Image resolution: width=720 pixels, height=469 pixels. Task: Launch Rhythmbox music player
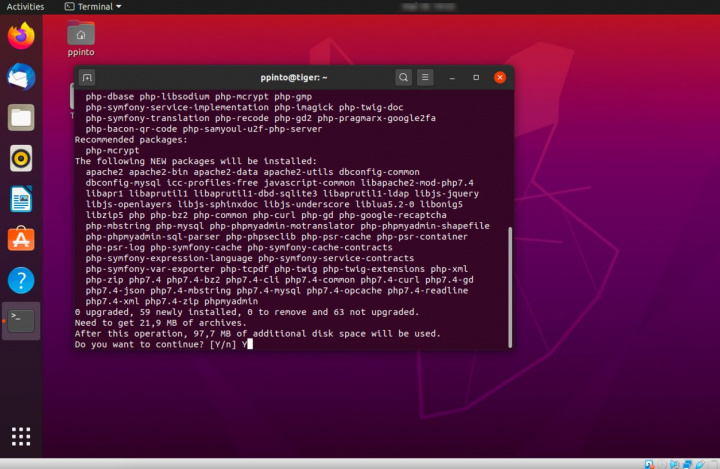(21, 158)
